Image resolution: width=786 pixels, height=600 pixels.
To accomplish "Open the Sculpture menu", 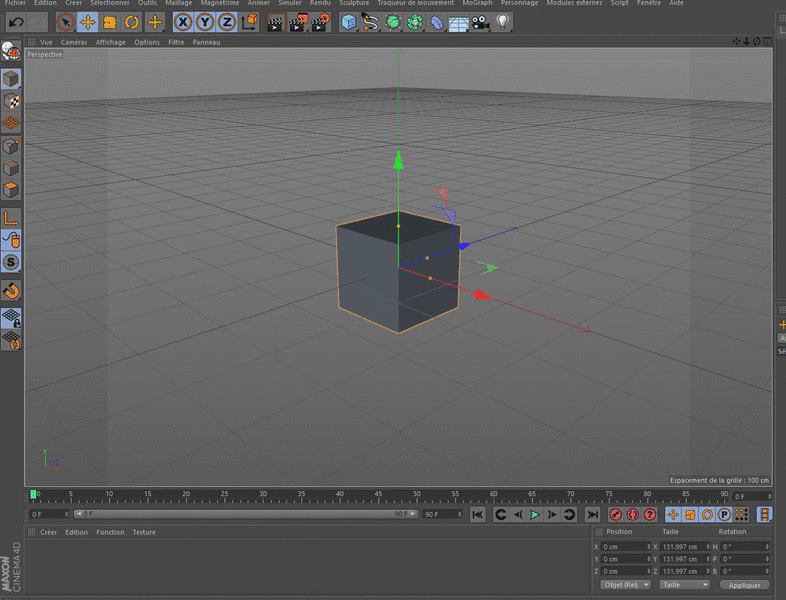I will point(354,3).
